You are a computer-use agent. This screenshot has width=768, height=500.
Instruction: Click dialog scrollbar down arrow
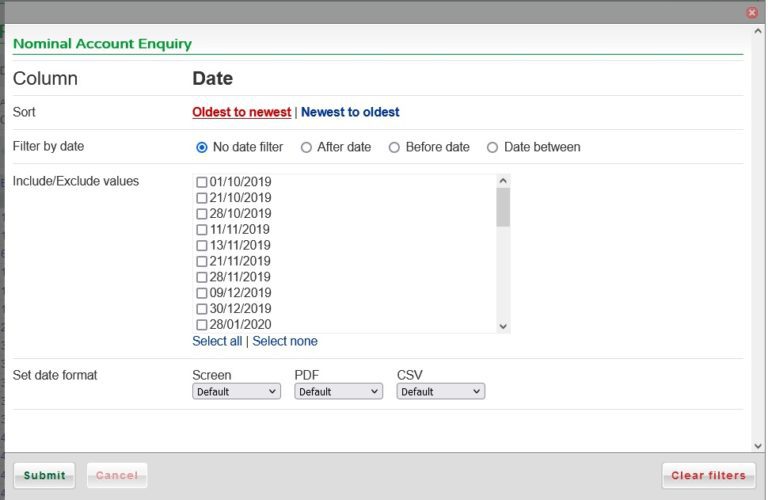click(x=758, y=446)
